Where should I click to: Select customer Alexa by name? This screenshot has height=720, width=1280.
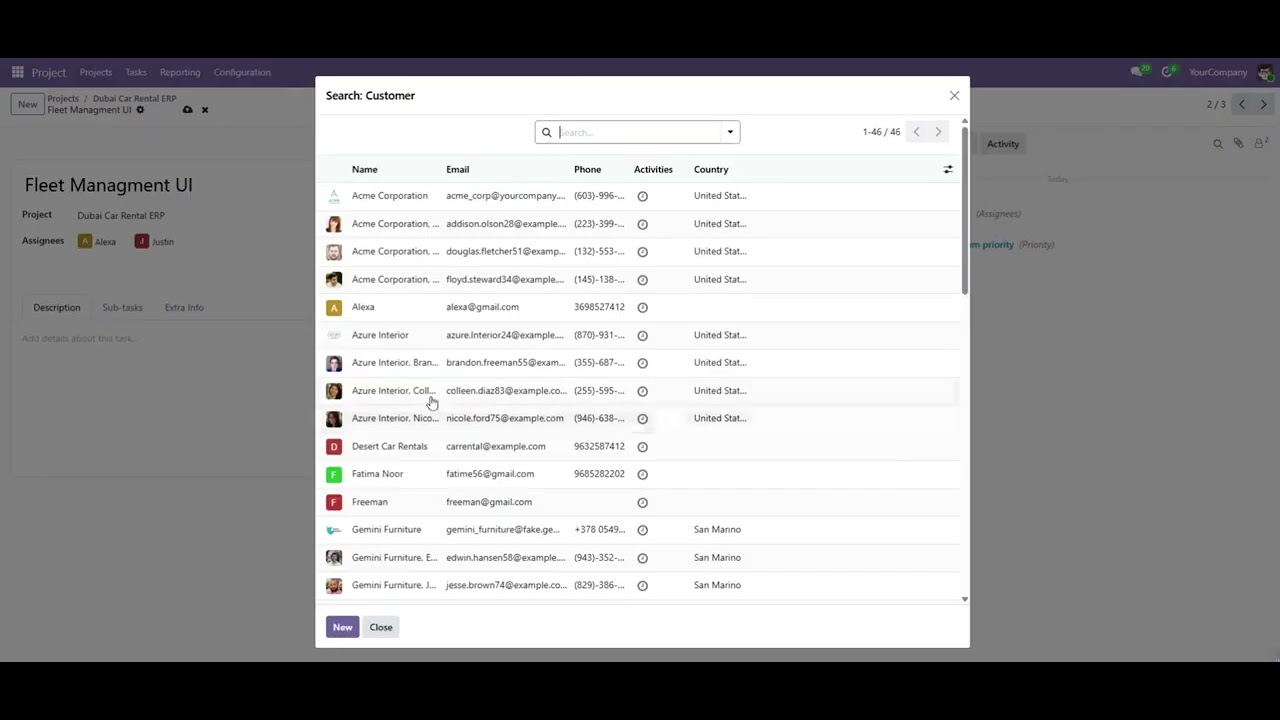coord(363,307)
